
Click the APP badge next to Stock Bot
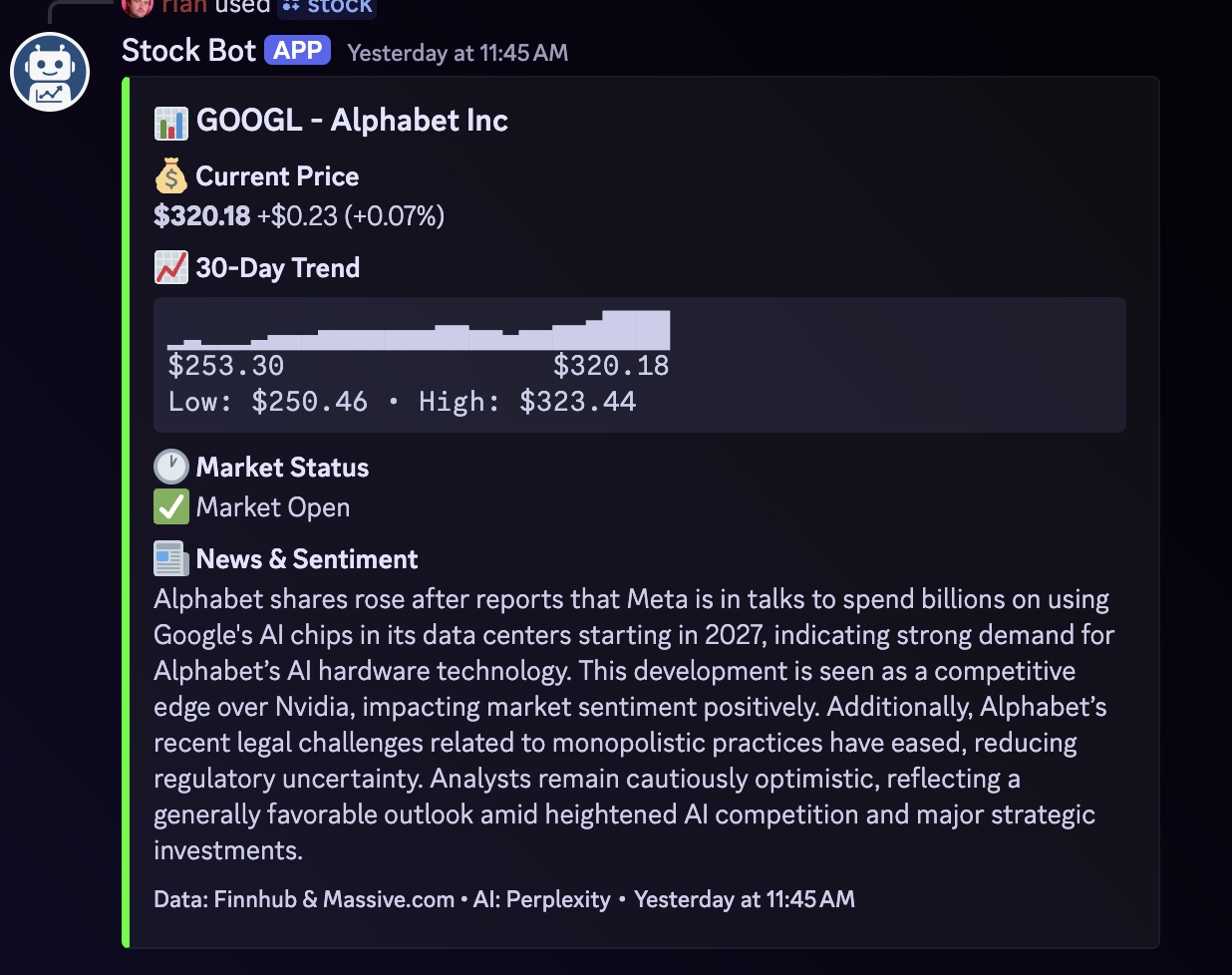tap(297, 51)
